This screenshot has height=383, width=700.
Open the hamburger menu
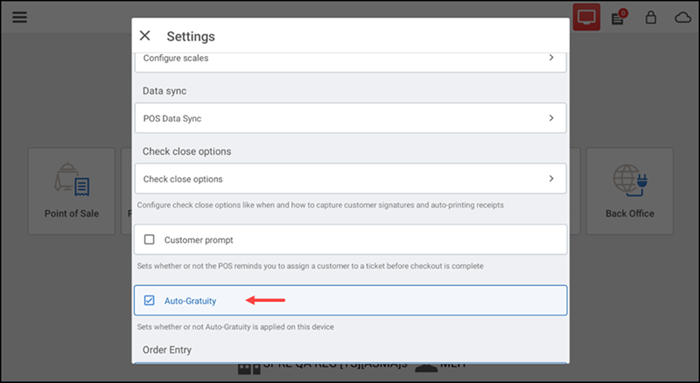(20, 17)
